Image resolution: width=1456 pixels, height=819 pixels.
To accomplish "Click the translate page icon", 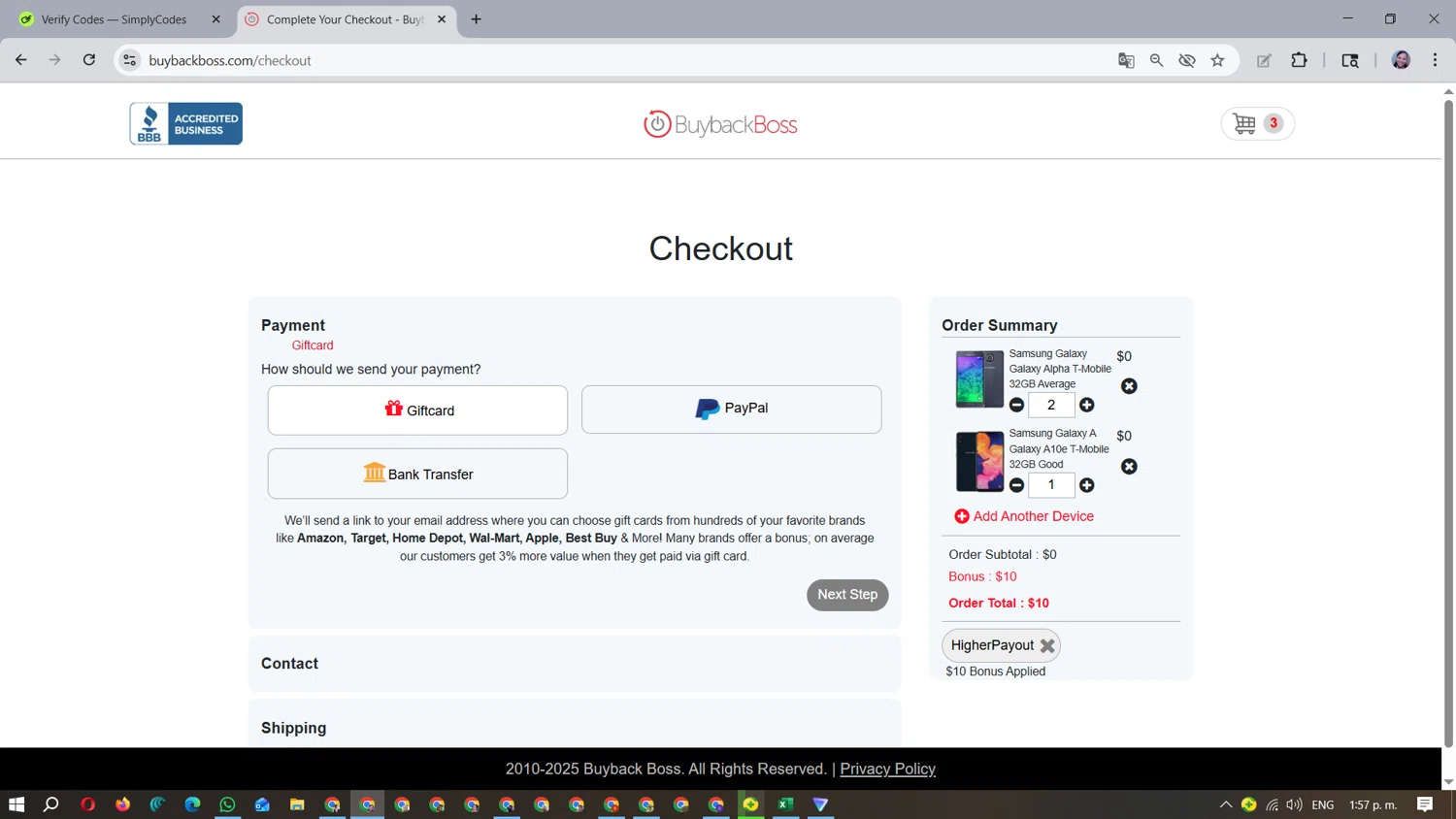I will [1126, 60].
